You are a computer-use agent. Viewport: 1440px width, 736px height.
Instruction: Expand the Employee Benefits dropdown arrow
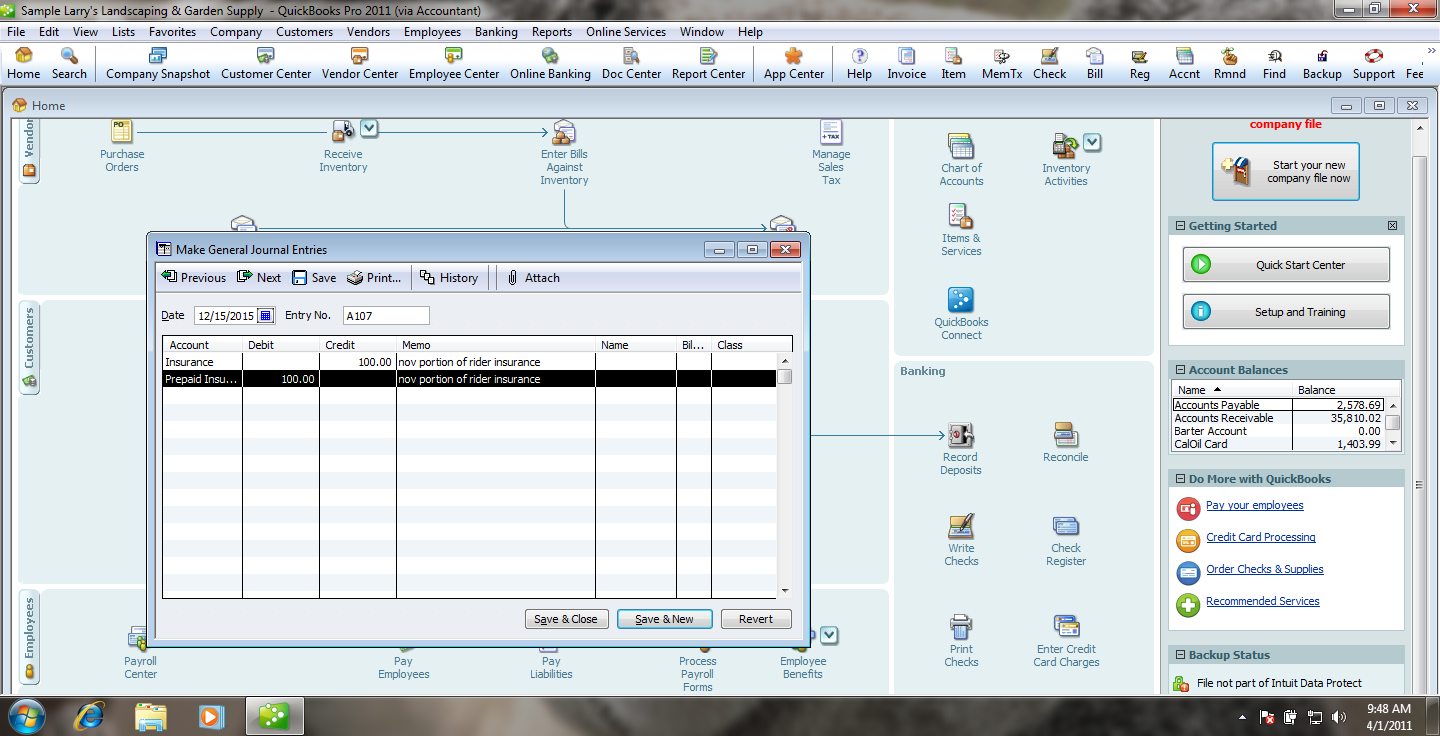[829, 635]
